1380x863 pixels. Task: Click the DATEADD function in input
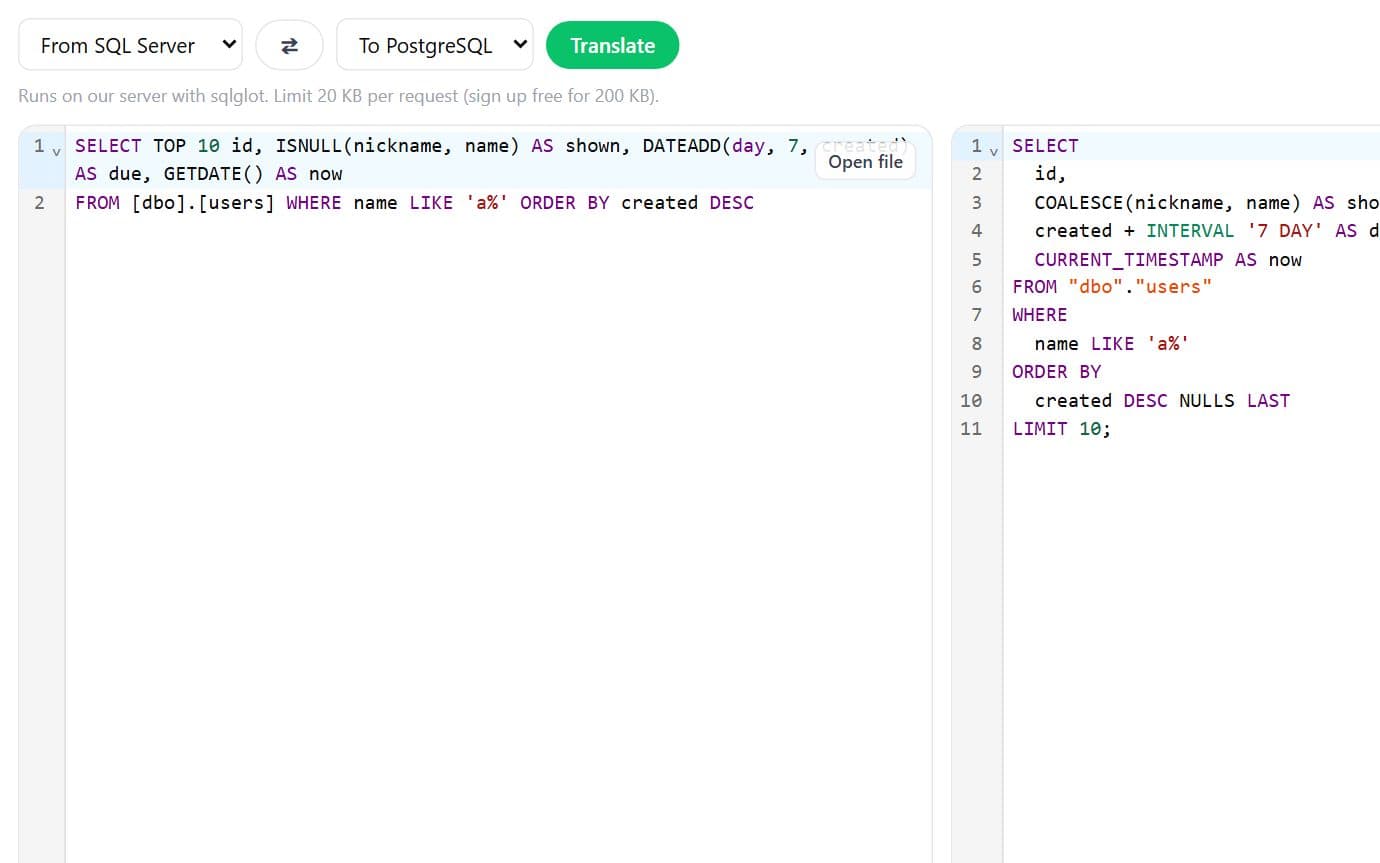[682, 146]
